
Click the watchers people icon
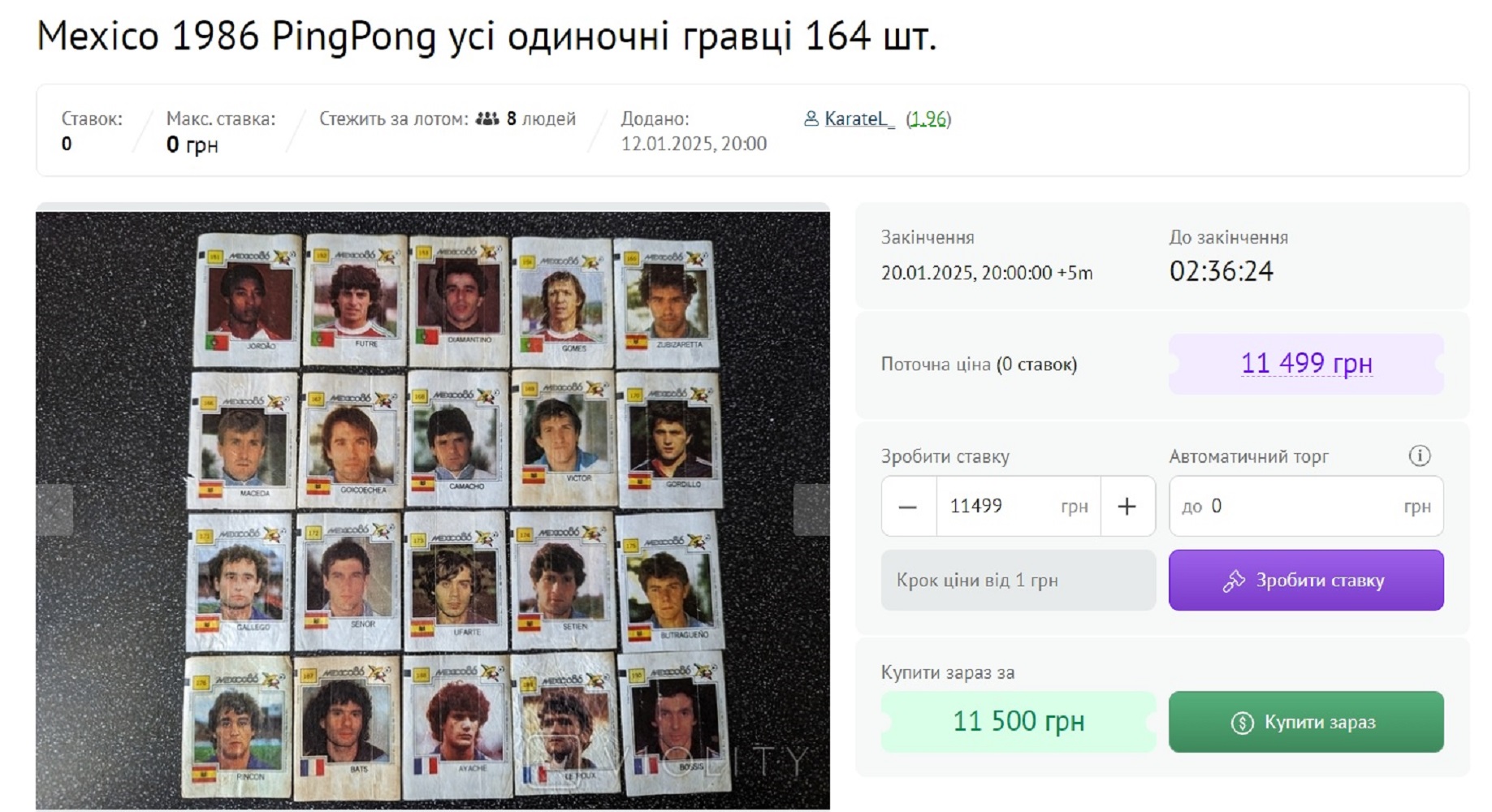pos(487,119)
